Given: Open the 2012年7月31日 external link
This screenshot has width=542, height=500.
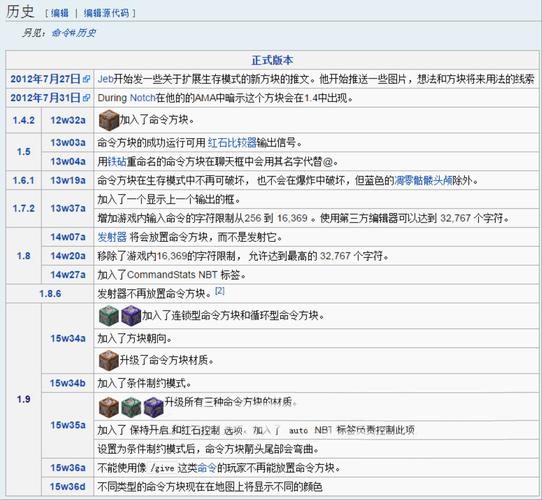Looking at the screenshot, I should pos(45,98).
